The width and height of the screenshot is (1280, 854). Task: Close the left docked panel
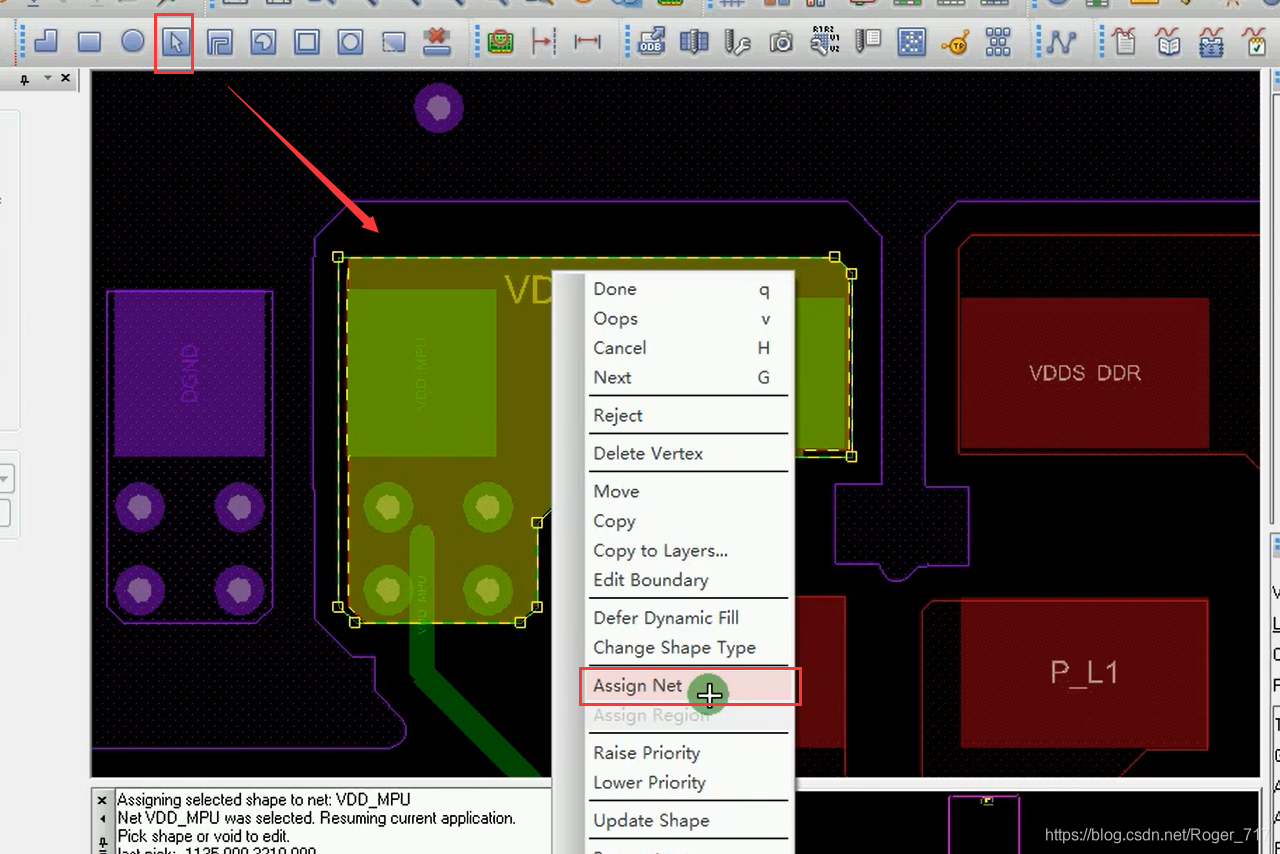(66, 78)
